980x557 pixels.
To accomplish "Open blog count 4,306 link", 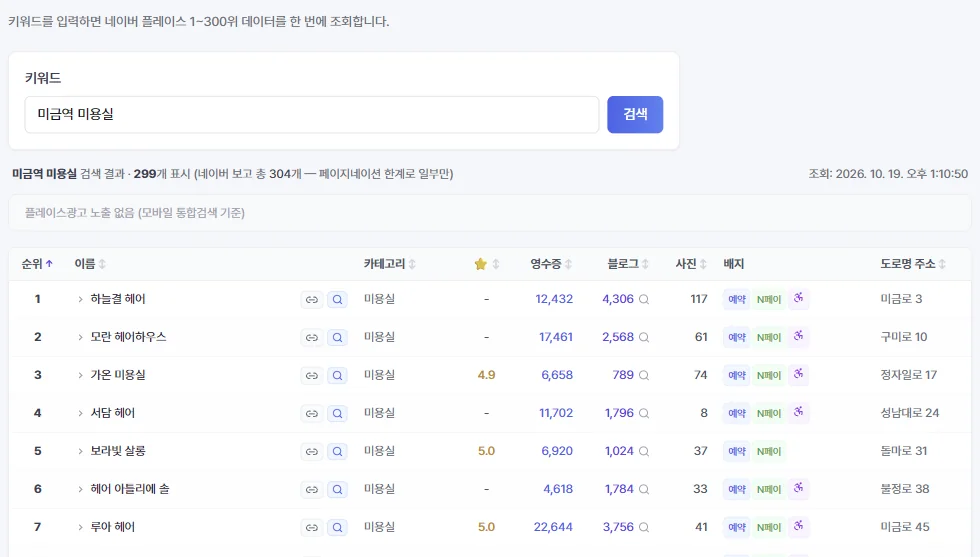I will coord(618,299).
